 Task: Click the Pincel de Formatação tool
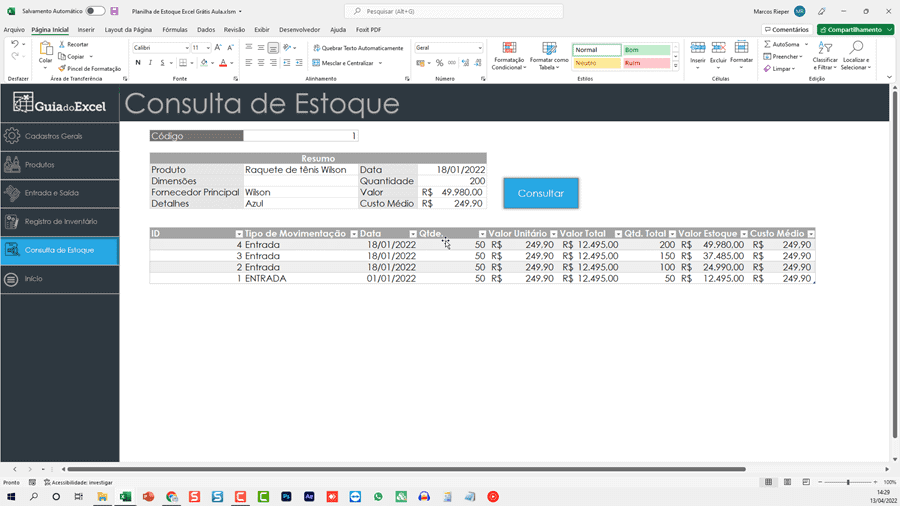[x=90, y=68]
